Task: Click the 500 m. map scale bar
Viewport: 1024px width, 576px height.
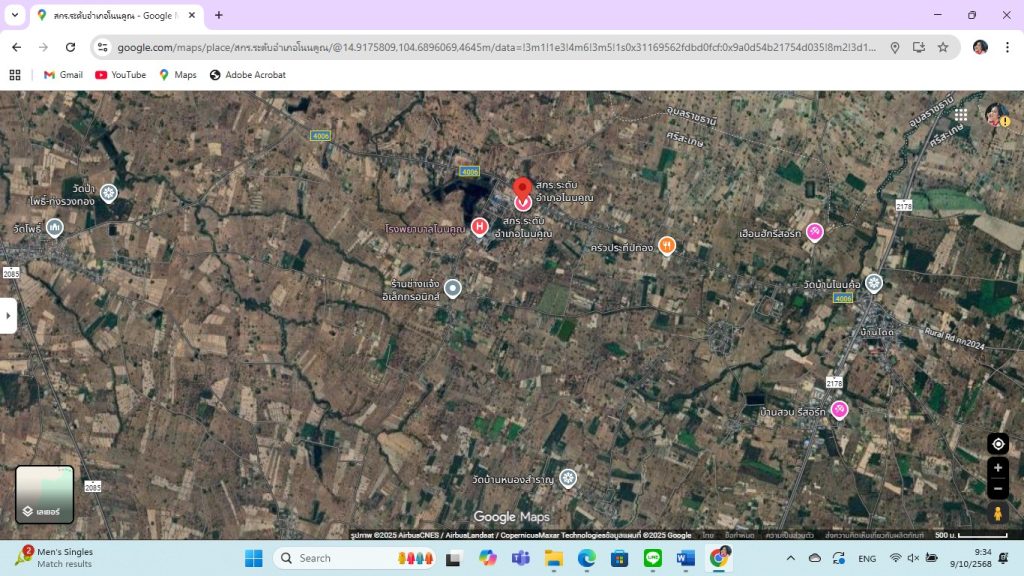Action: [969, 536]
